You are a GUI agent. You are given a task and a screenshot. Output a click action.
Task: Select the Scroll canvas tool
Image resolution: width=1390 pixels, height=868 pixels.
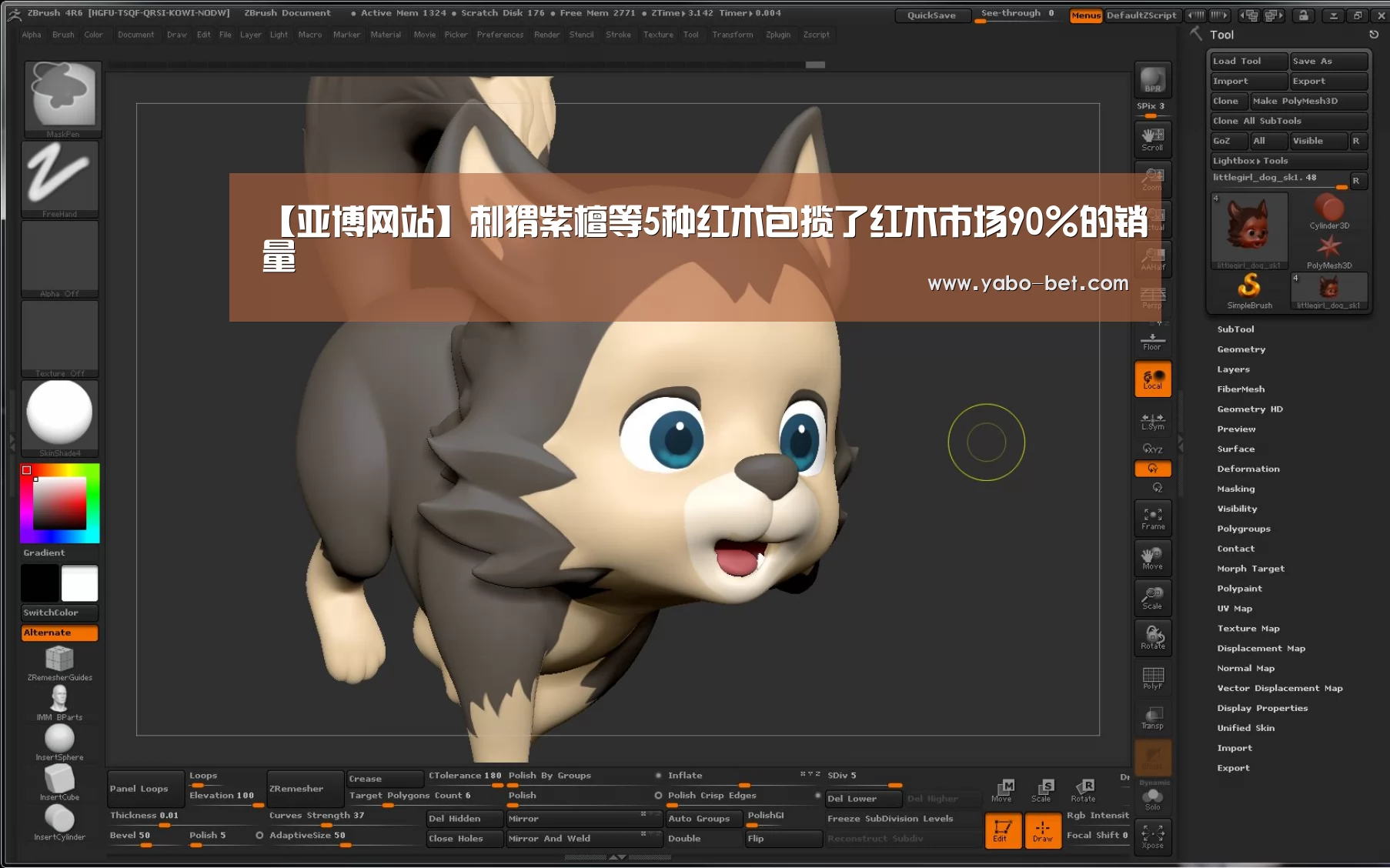(1152, 139)
